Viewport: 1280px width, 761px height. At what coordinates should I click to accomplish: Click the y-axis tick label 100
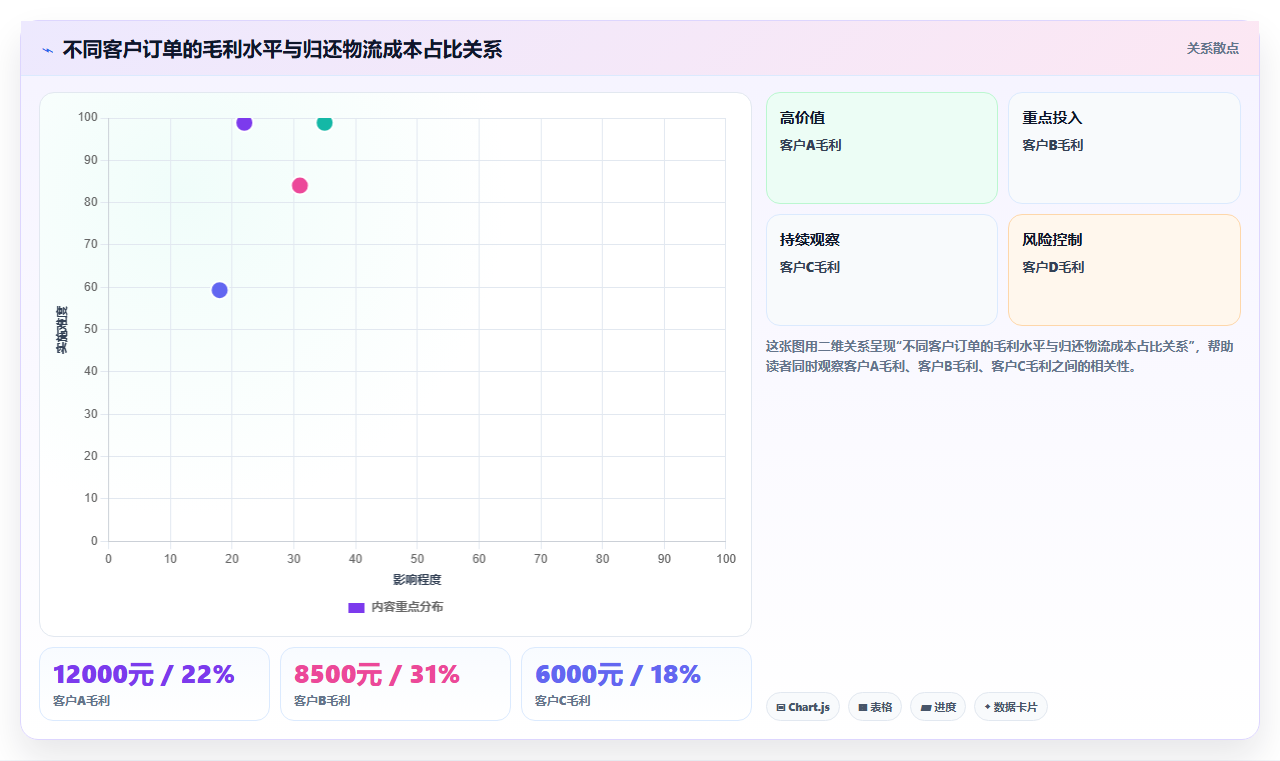tap(88, 118)
